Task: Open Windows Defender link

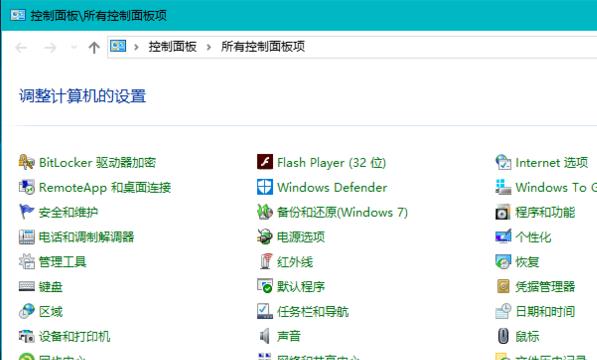Action: point(332,187)
